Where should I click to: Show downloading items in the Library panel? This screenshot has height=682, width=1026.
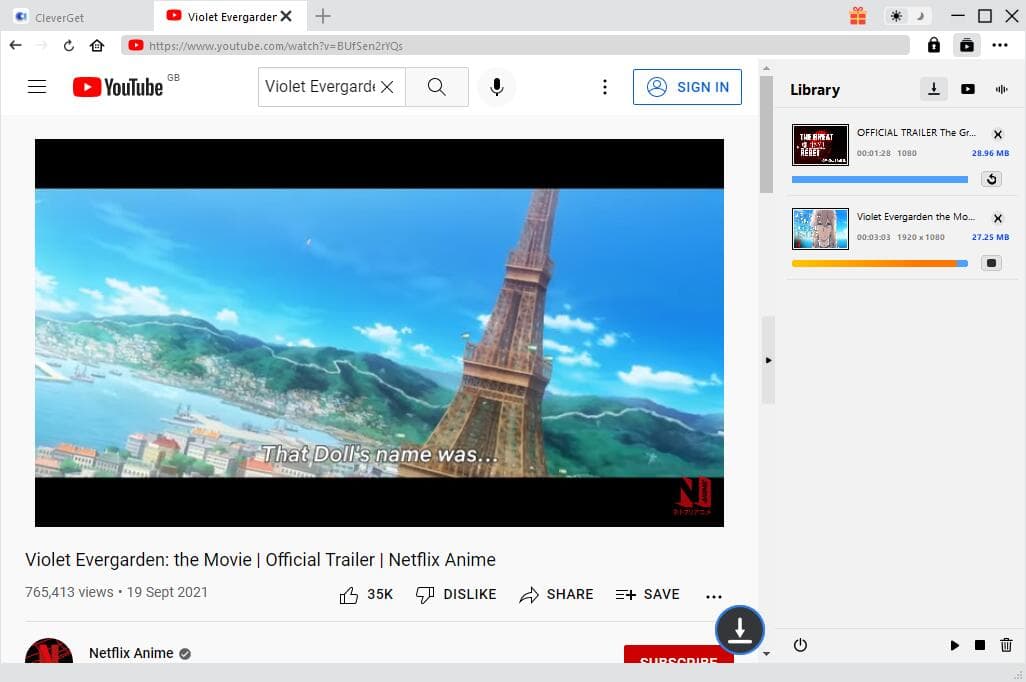pyautogui.click(x=933, y=89)
